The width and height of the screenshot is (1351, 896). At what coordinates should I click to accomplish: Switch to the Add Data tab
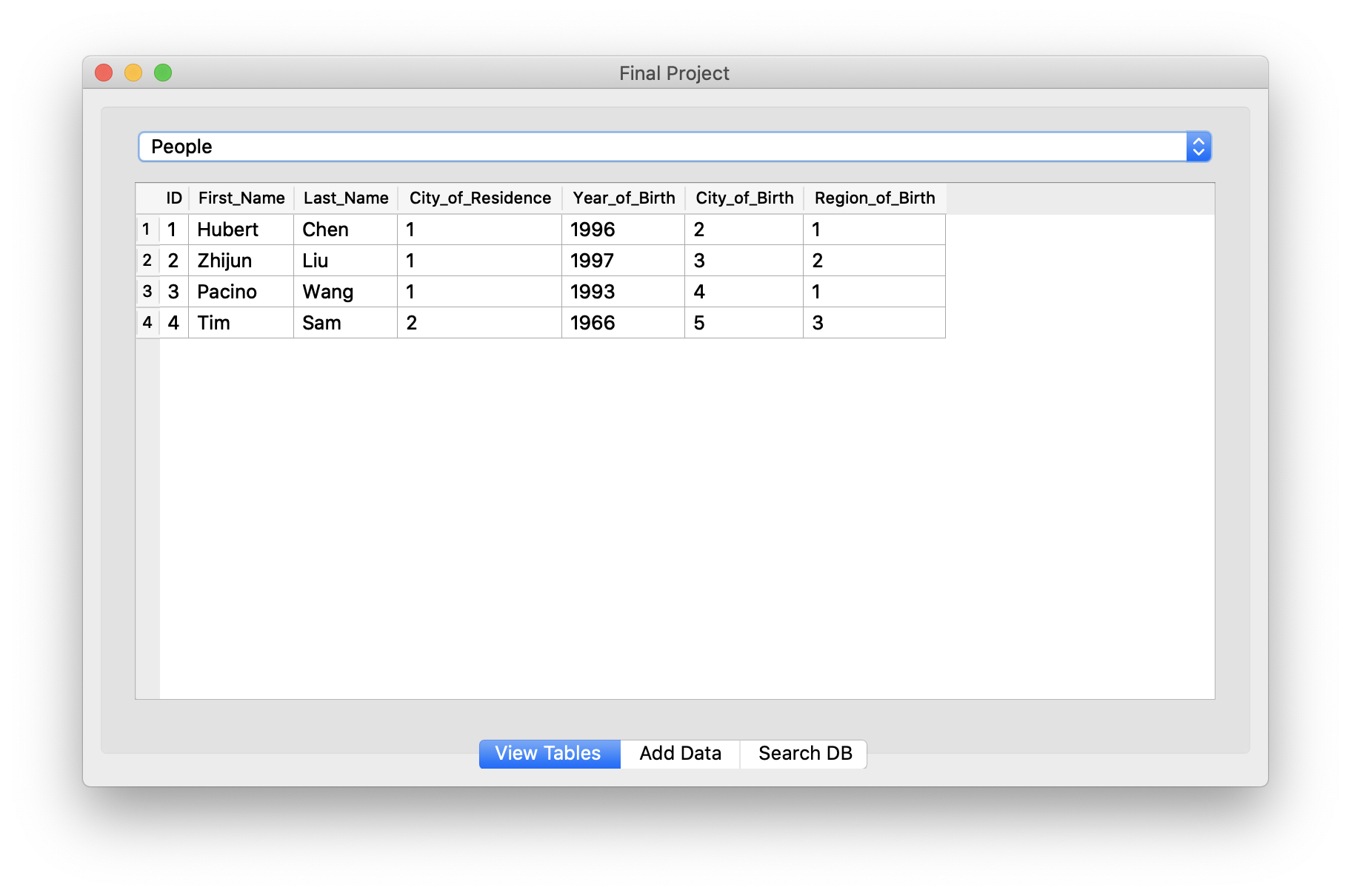click(x=680, y=754)
